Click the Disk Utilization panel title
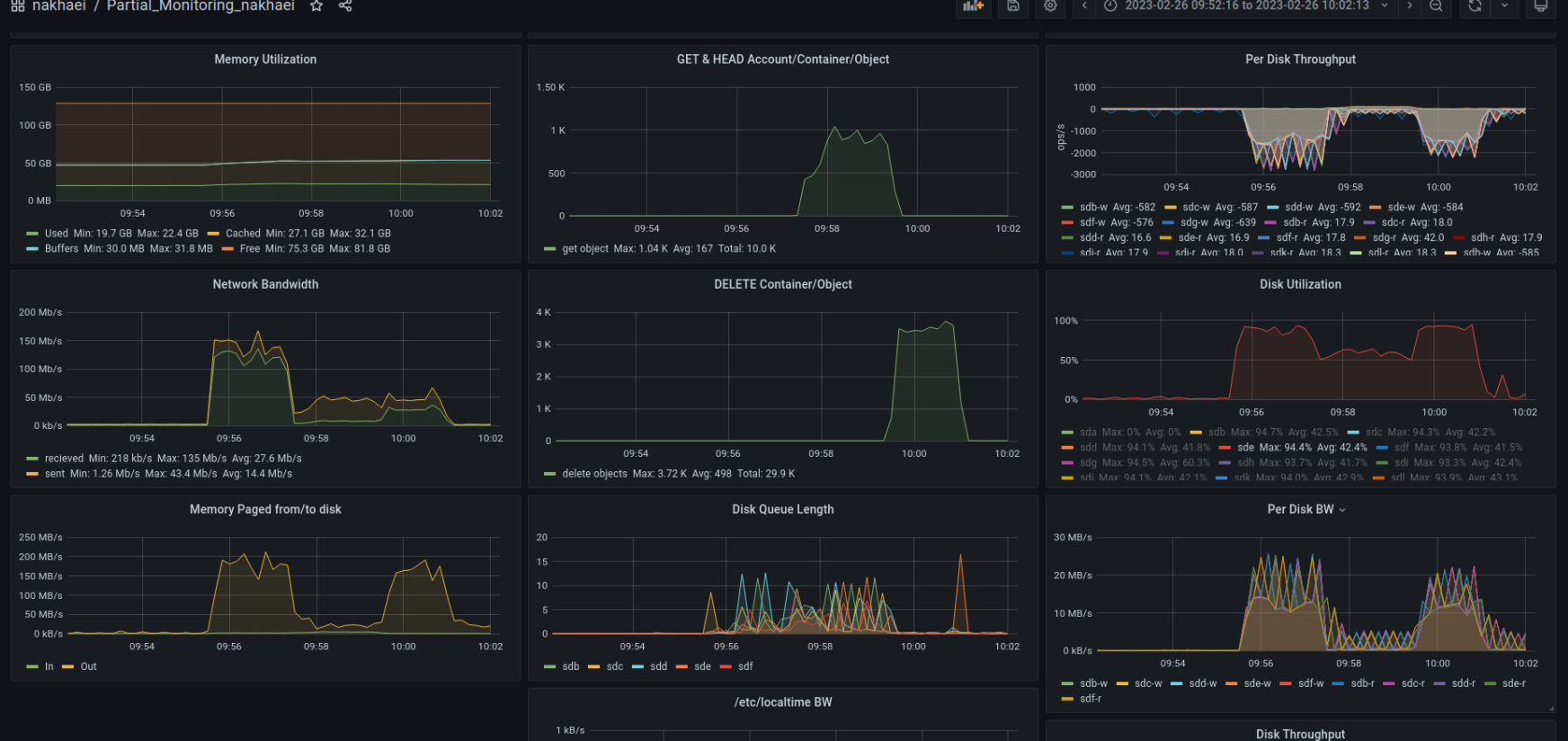This screenshot has width=1568, height=741. pyautogui.click(x=1300, y=284)
